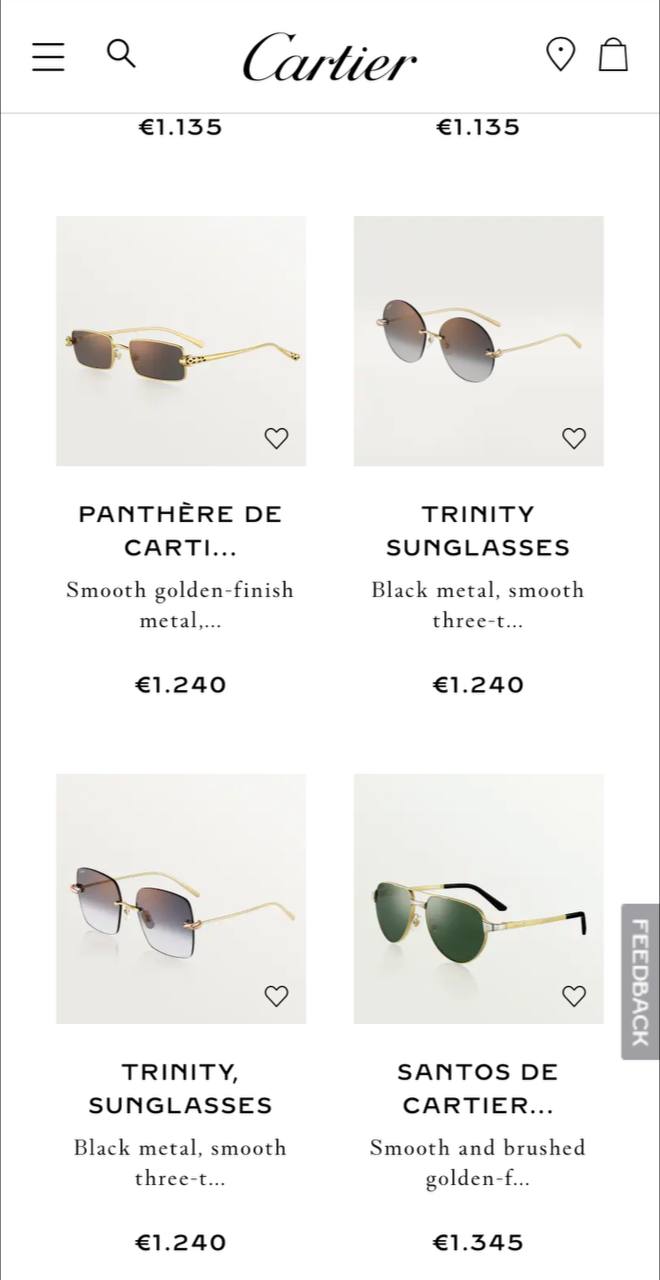Go to the Cartier logo homepage
Image resolution: width=660 pixels, height=1280 pixels.
pyautogui.click(x=329, y=58)
